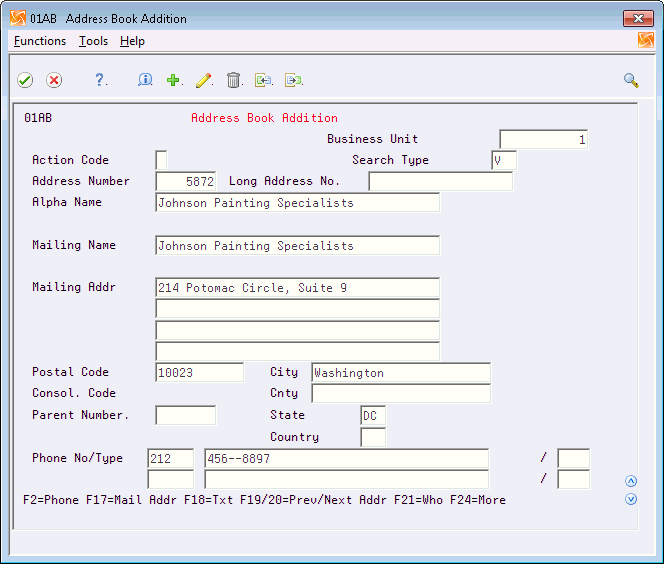The width and height of the screenshot is (664, 564).
Task: Click the City field containing Washington
Action: [x=401, y=373]
